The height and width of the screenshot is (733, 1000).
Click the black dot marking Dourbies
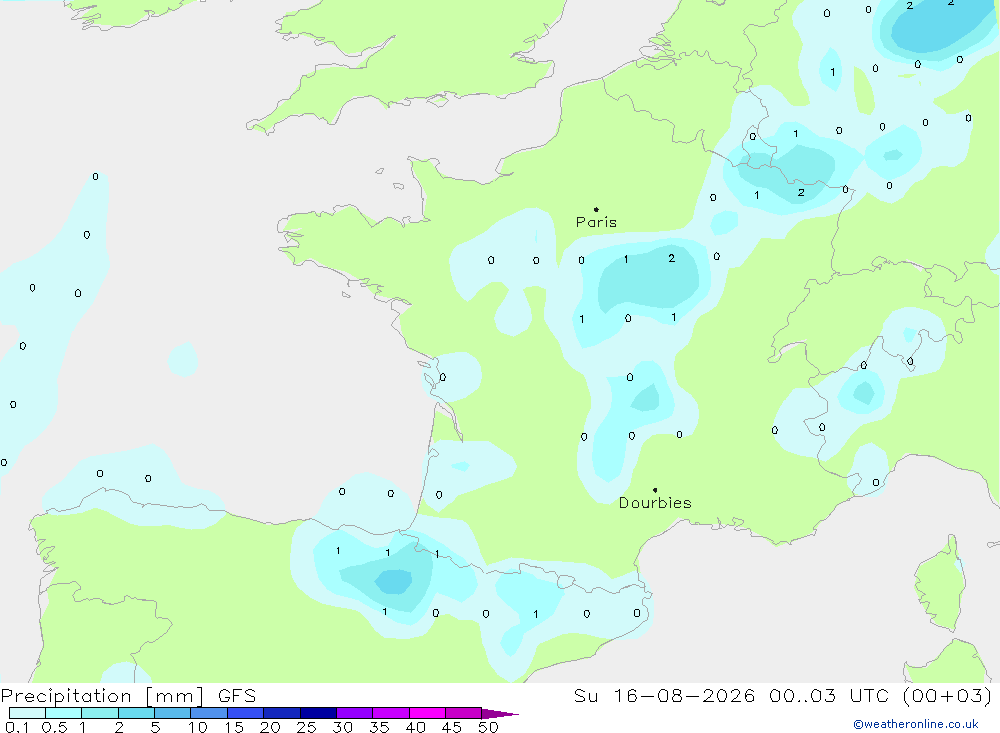click(655, 490)
